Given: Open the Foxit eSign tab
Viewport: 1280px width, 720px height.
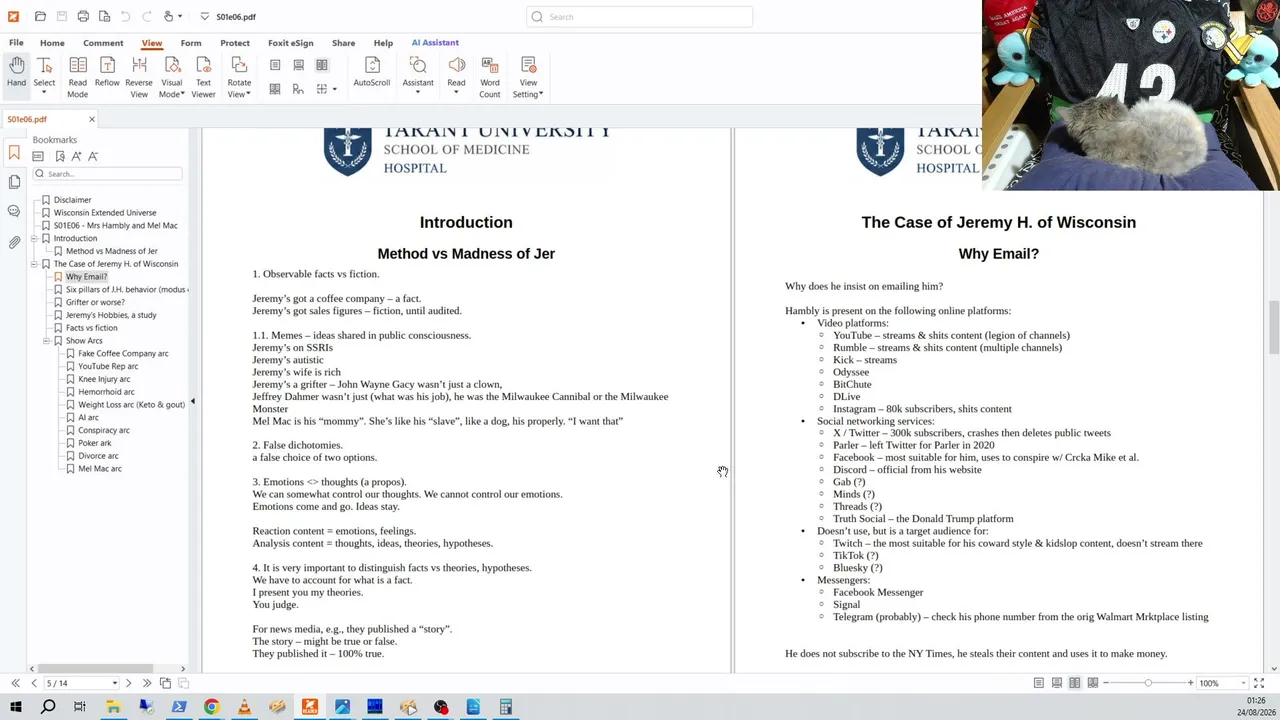Looking at the screenshot, I should 291,43.
